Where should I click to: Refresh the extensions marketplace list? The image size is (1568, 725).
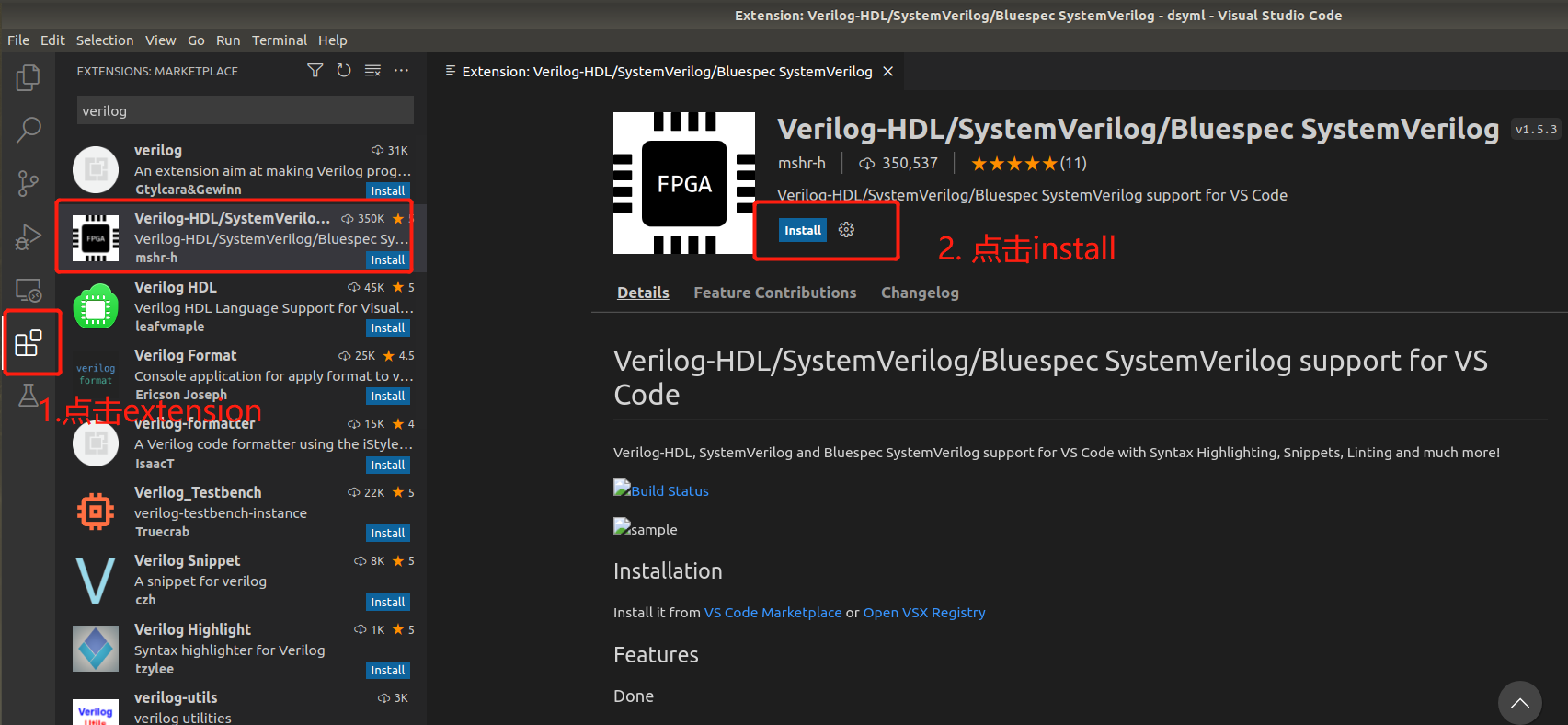pyautogui.click(x=344, y=71)
